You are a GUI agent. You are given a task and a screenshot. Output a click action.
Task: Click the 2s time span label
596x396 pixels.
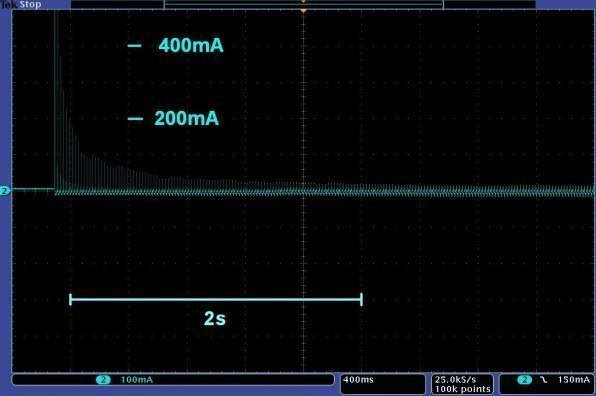[x=215, y=318]
